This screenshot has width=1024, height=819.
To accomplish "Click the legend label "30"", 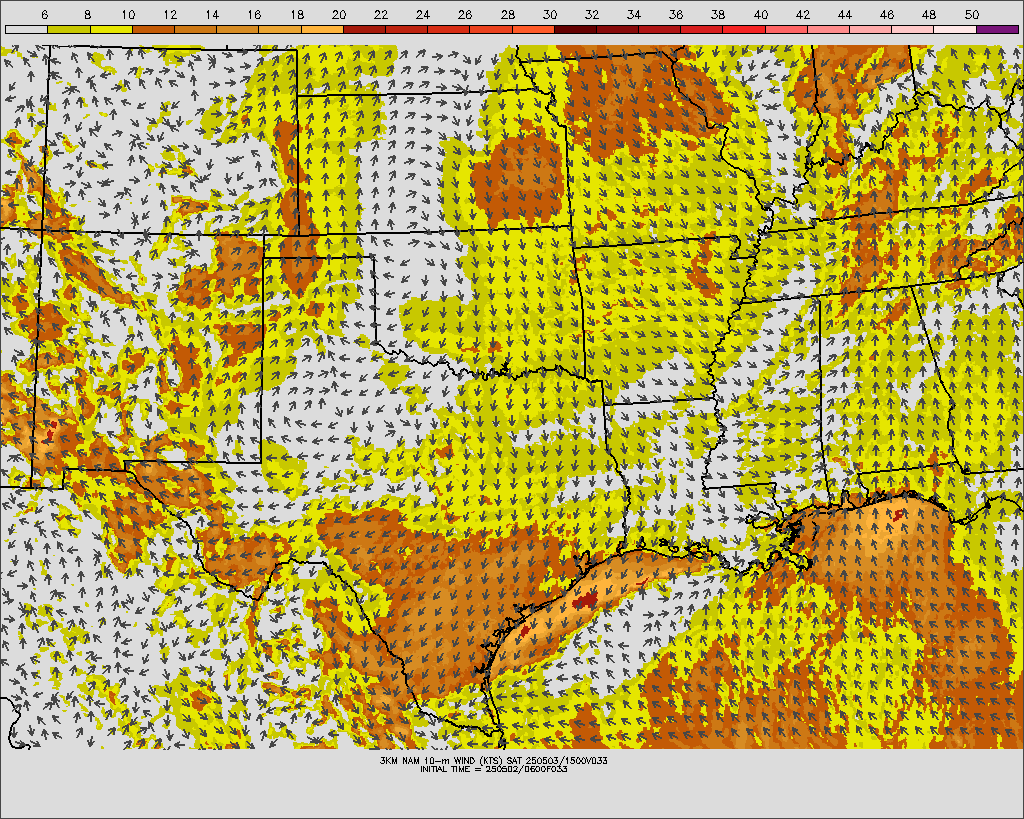I will (549, 14).
